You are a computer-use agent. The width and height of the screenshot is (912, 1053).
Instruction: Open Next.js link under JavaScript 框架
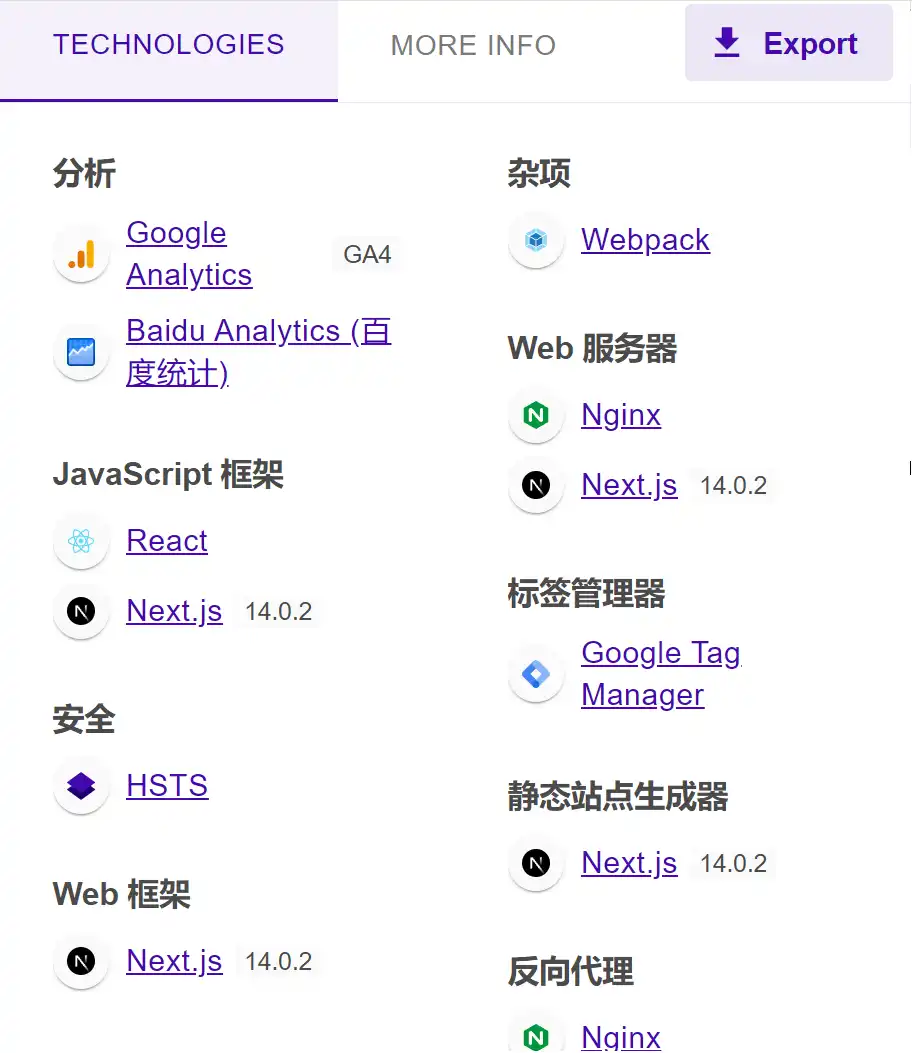pos(174,611)
